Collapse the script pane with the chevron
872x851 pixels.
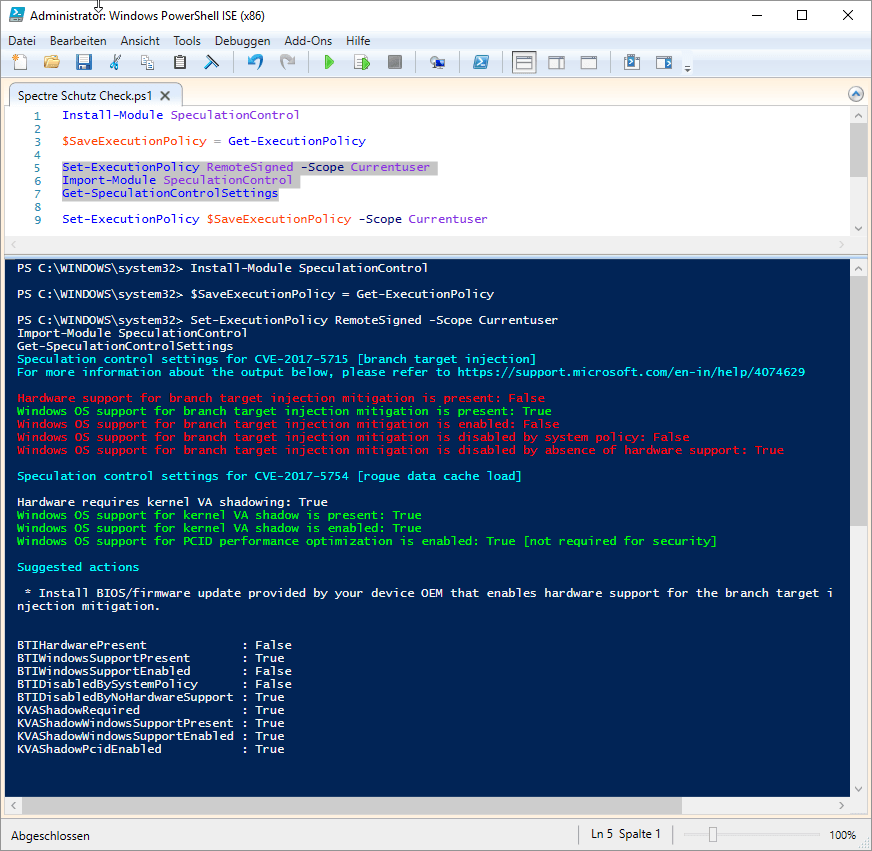855,94
